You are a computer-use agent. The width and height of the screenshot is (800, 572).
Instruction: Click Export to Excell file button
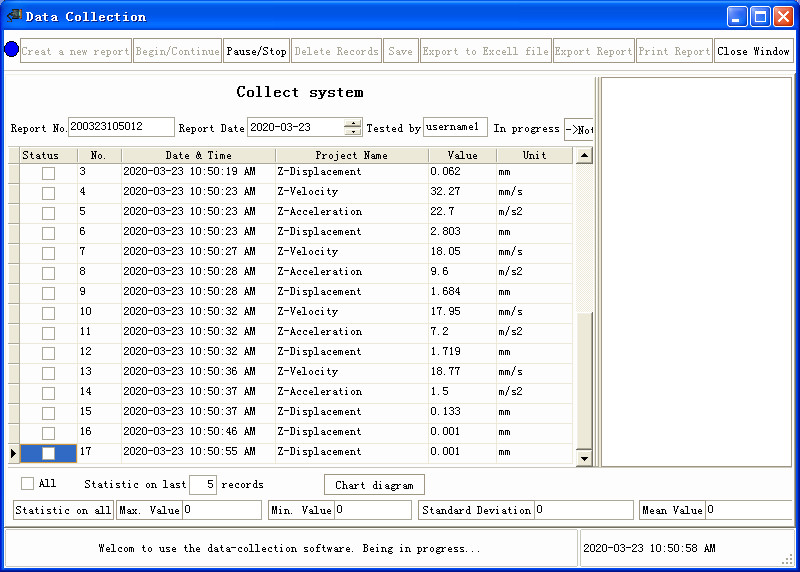[485, 51]
